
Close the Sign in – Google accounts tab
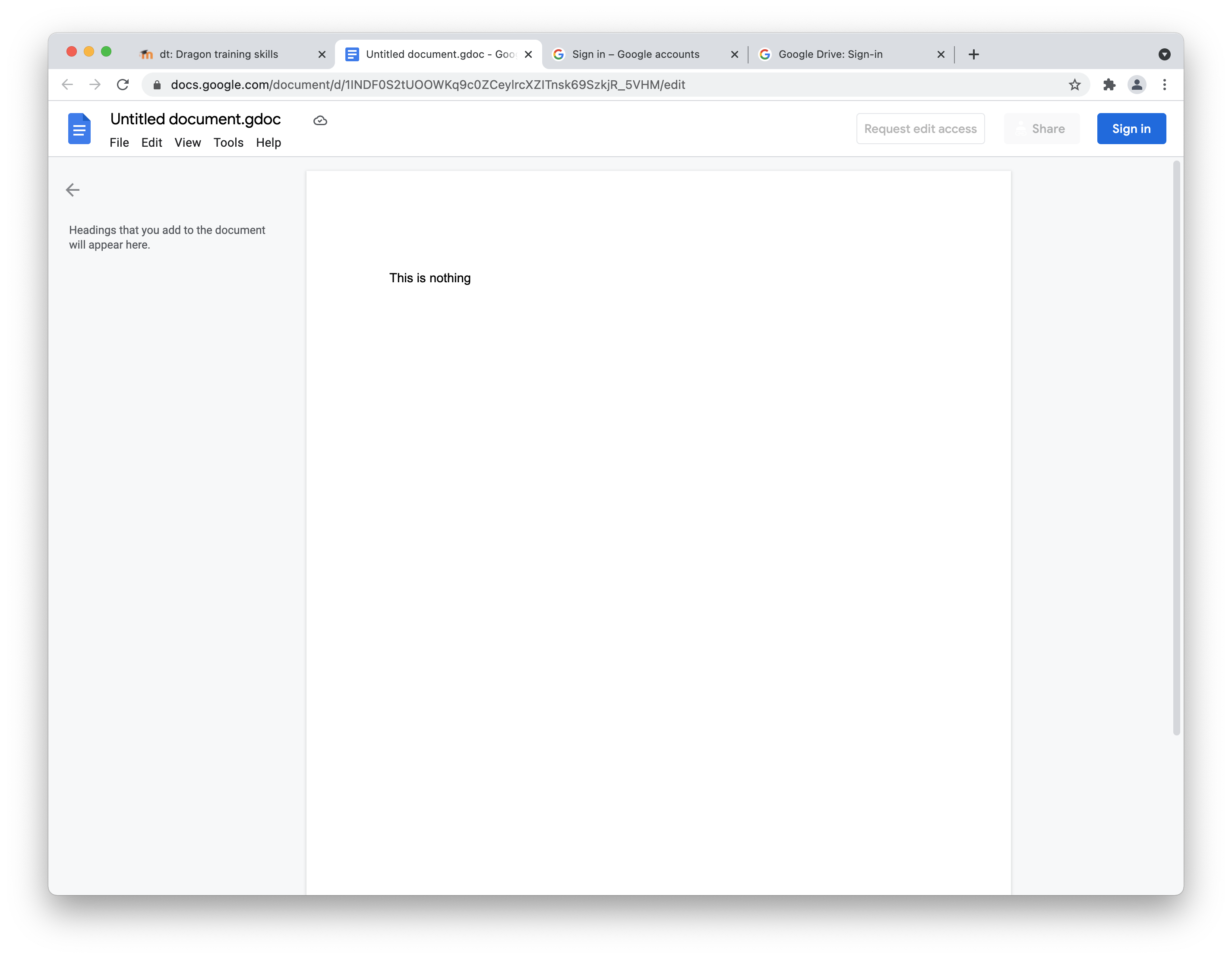click(x=734, y=54)
